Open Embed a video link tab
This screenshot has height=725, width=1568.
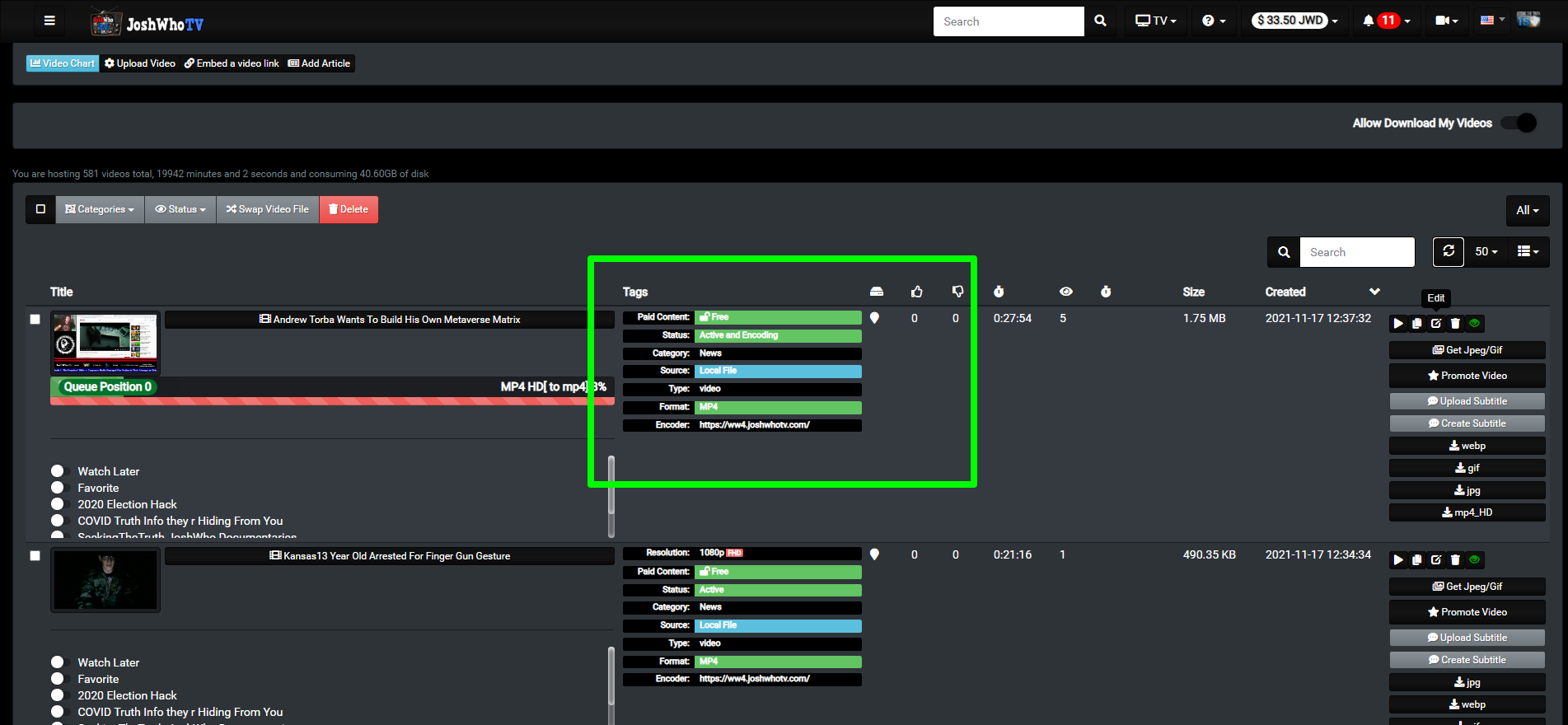(232, 63)
